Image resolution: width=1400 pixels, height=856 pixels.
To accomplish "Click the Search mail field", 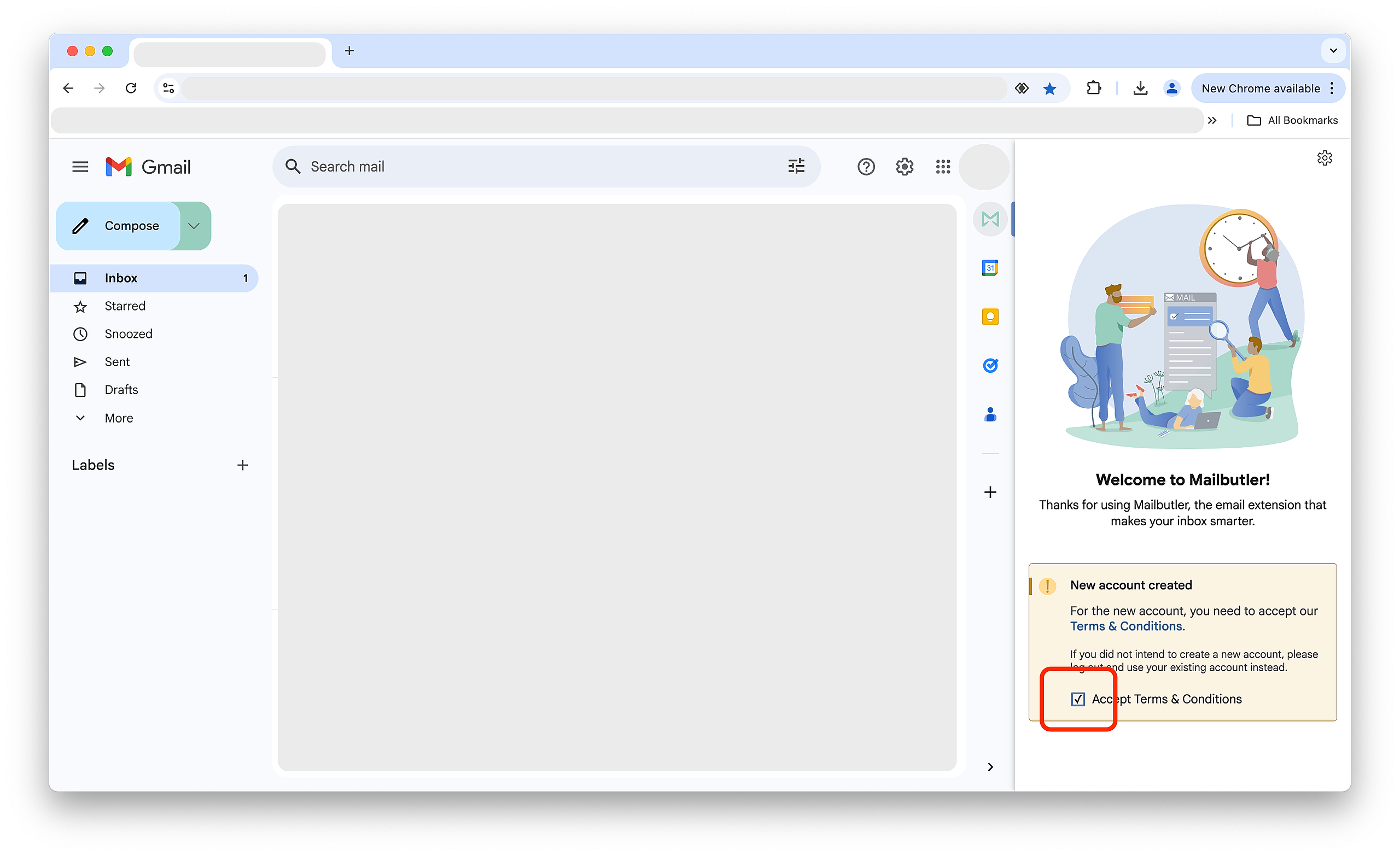I will (x=545, y=166).
